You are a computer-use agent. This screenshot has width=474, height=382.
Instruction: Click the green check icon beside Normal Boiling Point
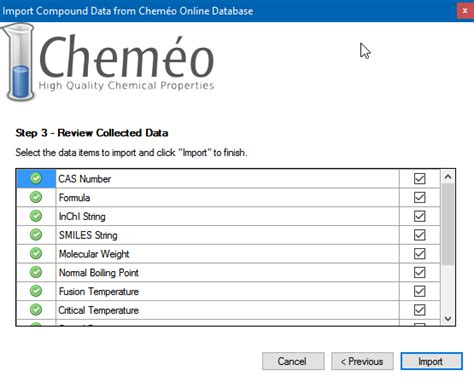tap(36, 272)
